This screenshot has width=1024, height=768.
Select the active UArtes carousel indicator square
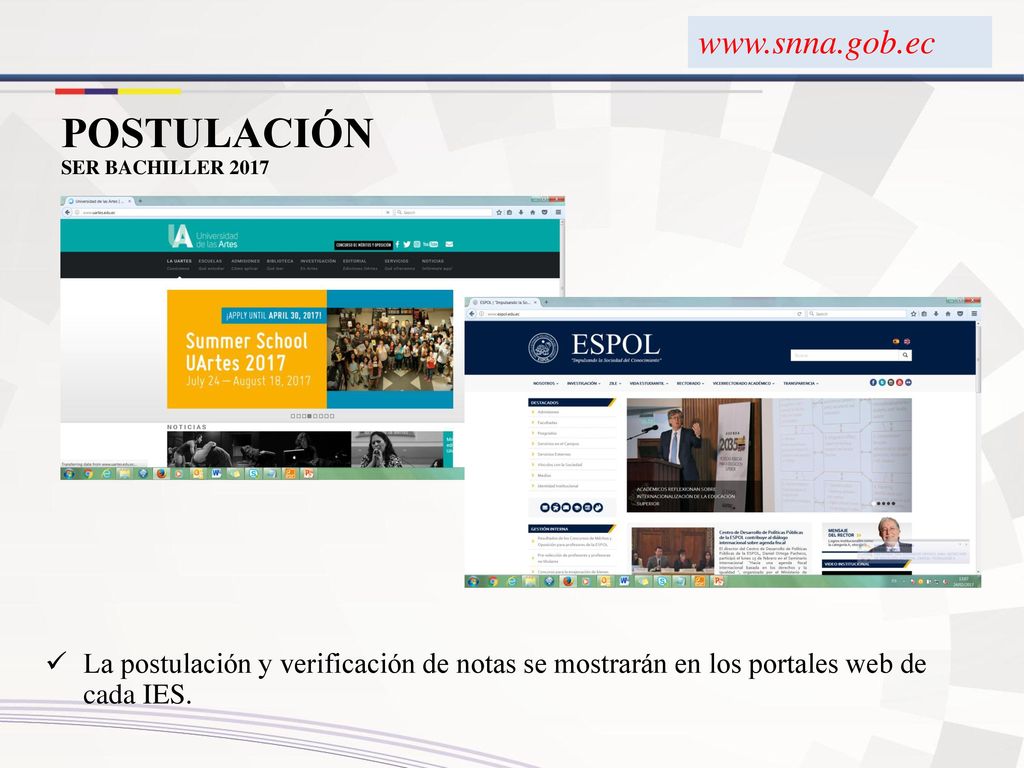pos(310,416)
